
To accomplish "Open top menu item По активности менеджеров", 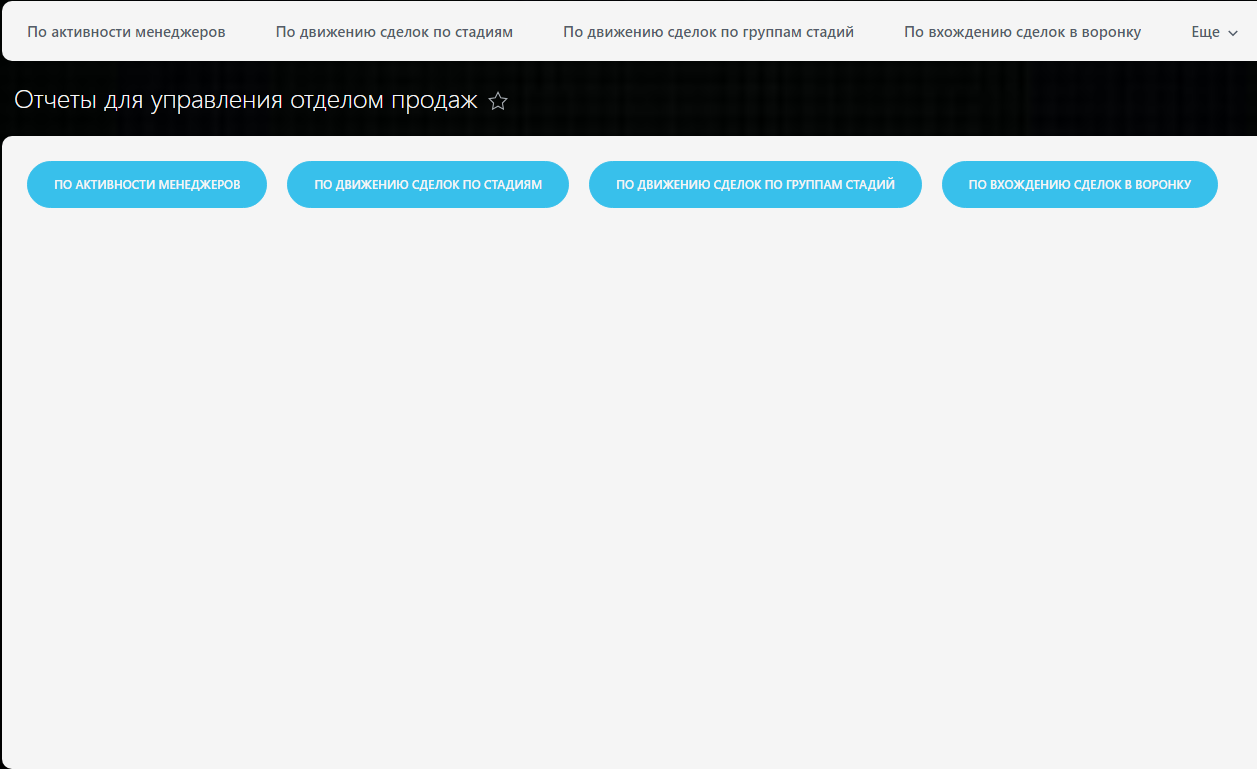I will pyautogui.click(x=126, y=32).
